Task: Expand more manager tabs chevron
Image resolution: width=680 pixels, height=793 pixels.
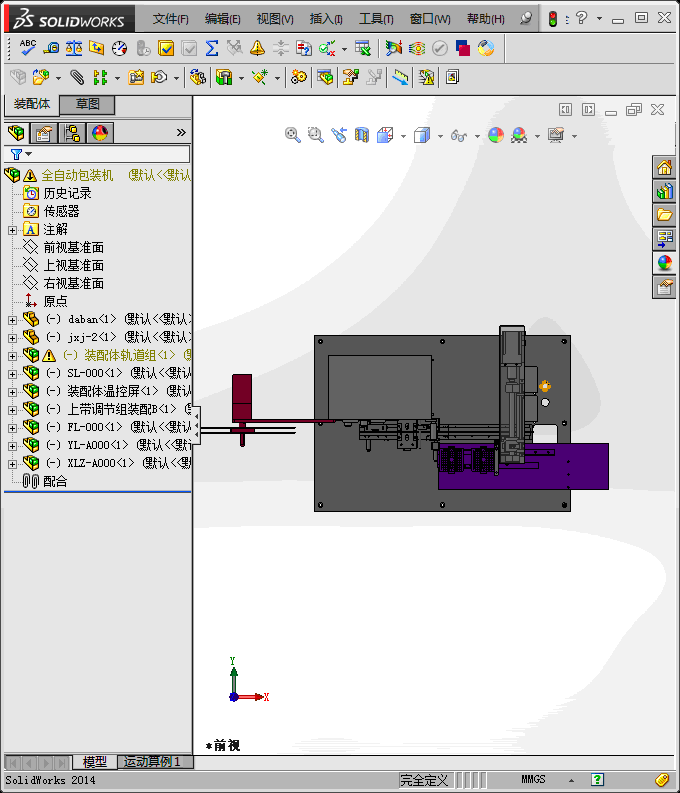Action: (181, 133)
